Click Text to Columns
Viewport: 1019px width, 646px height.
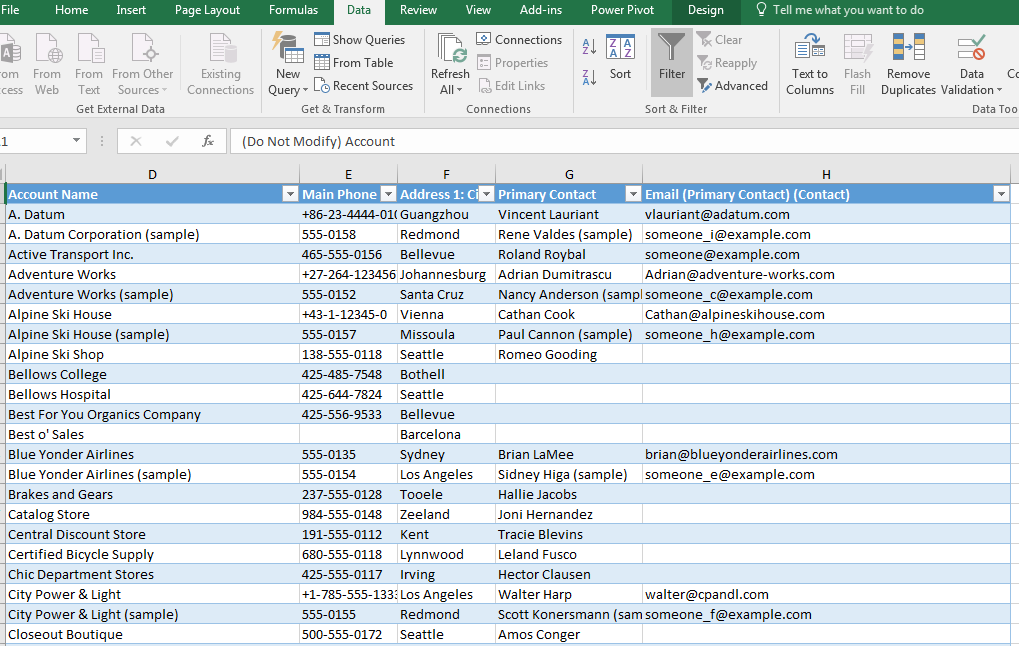pyautogui.click(x=810, y=65)
